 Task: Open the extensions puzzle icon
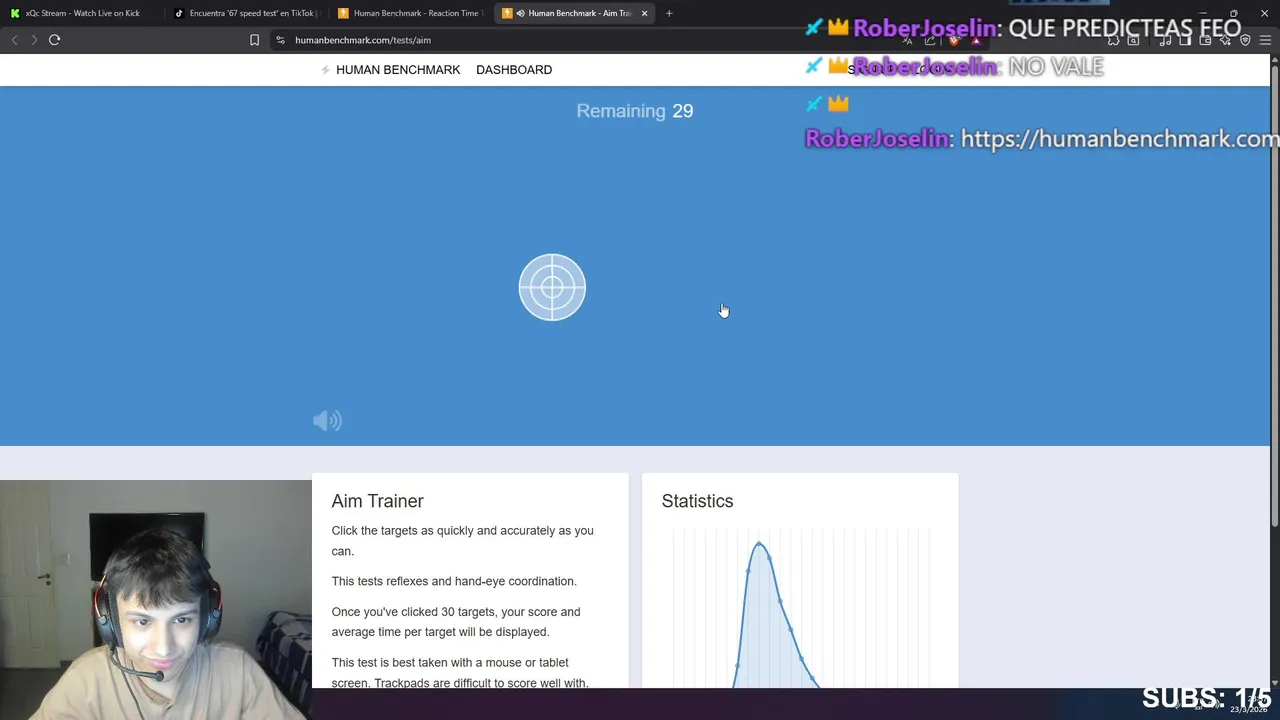1113,40
